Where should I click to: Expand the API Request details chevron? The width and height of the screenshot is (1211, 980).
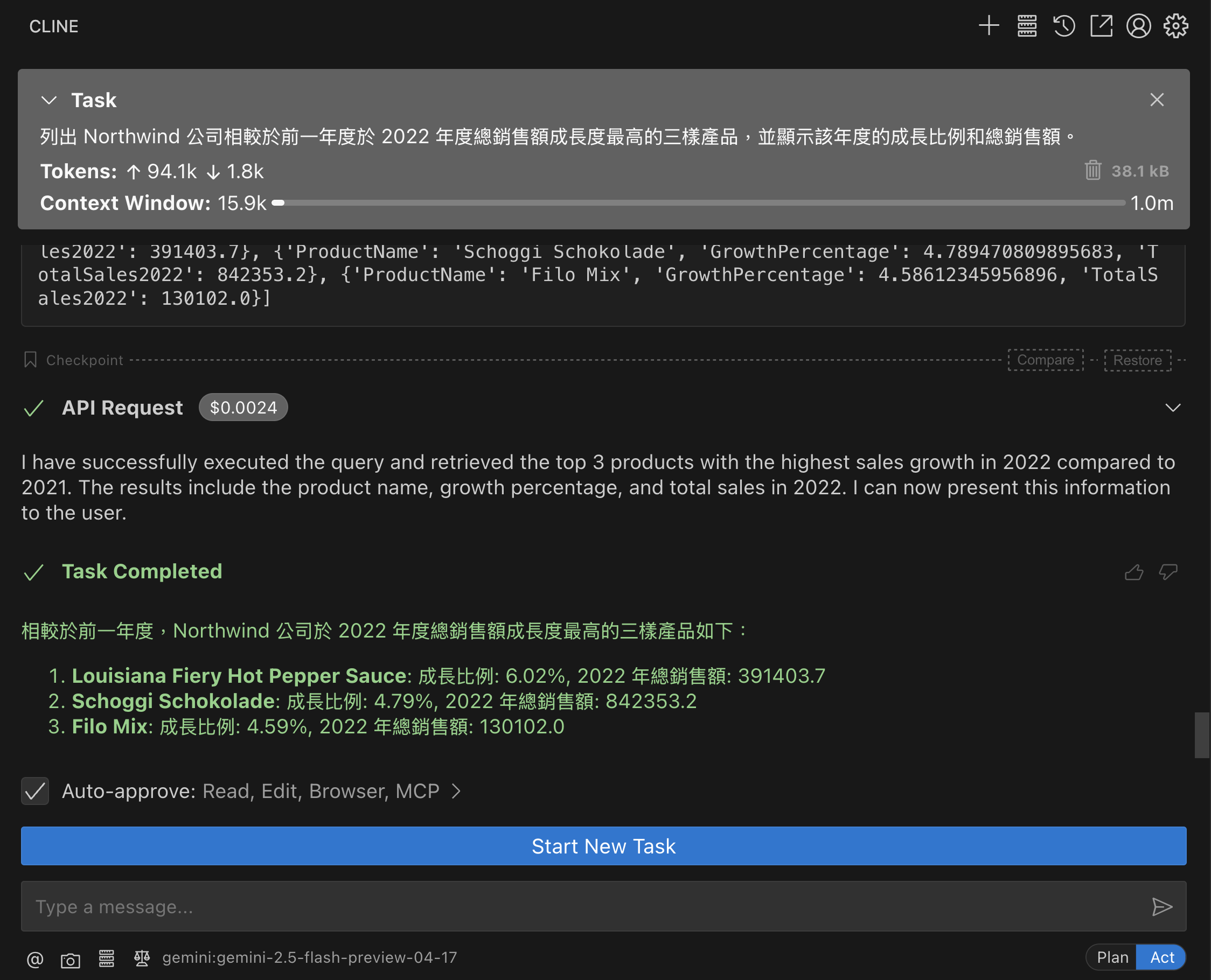point(1173,408)
